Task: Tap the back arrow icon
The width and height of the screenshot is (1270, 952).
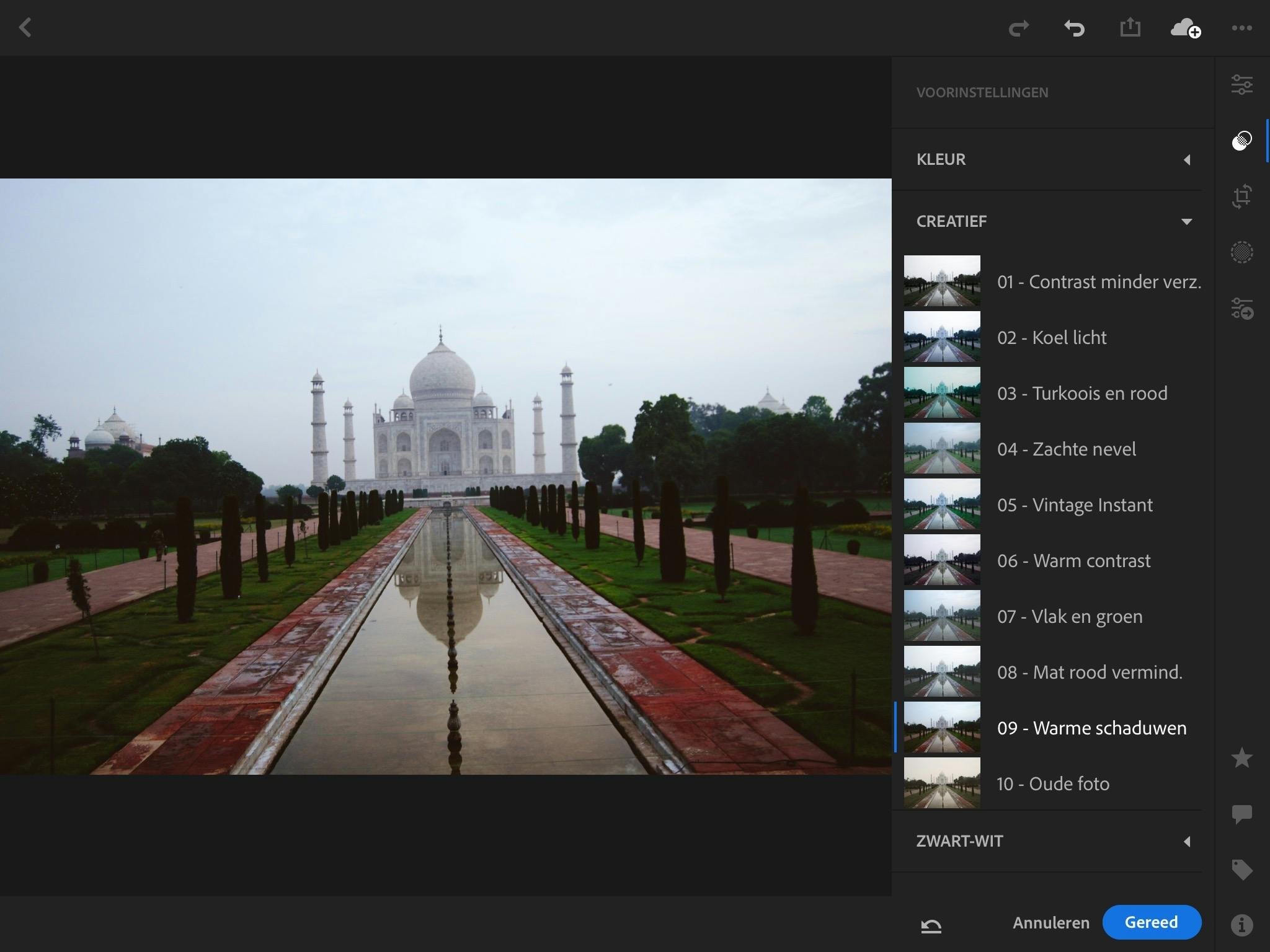Action: [x=25, y=28]
